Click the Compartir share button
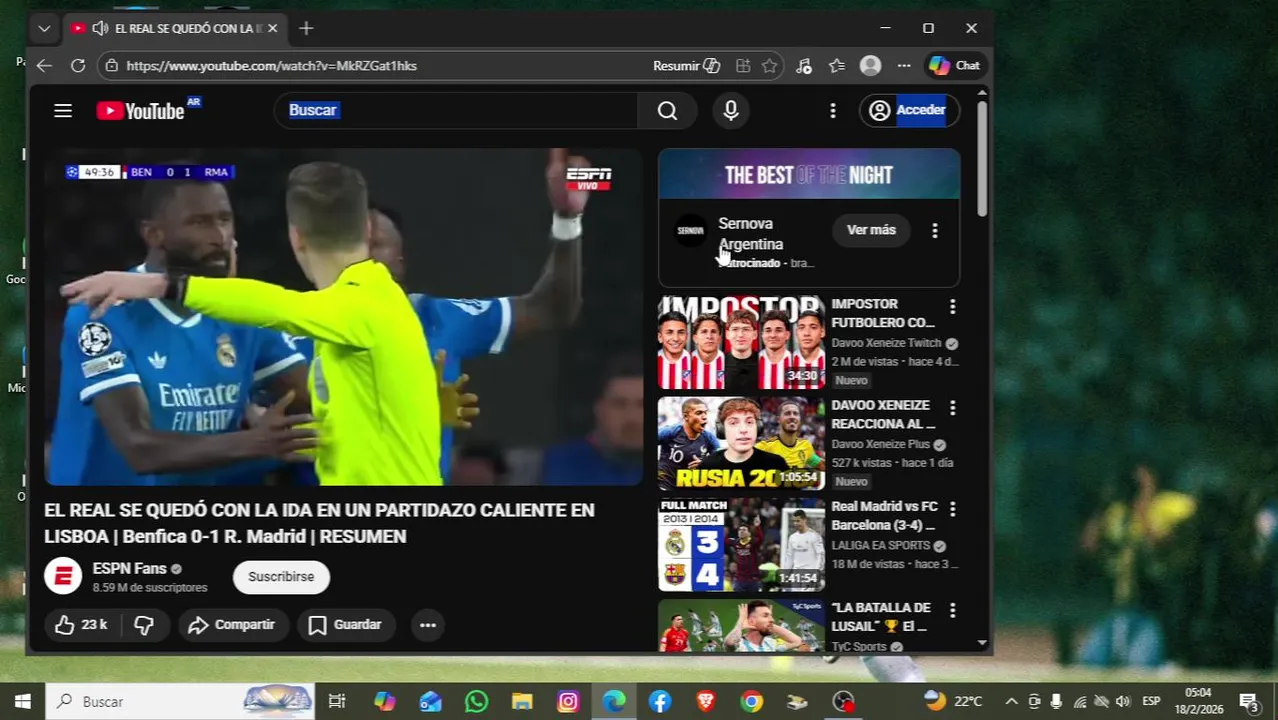The height and width of the screenshot is (720, 1278). click(233, 625)
